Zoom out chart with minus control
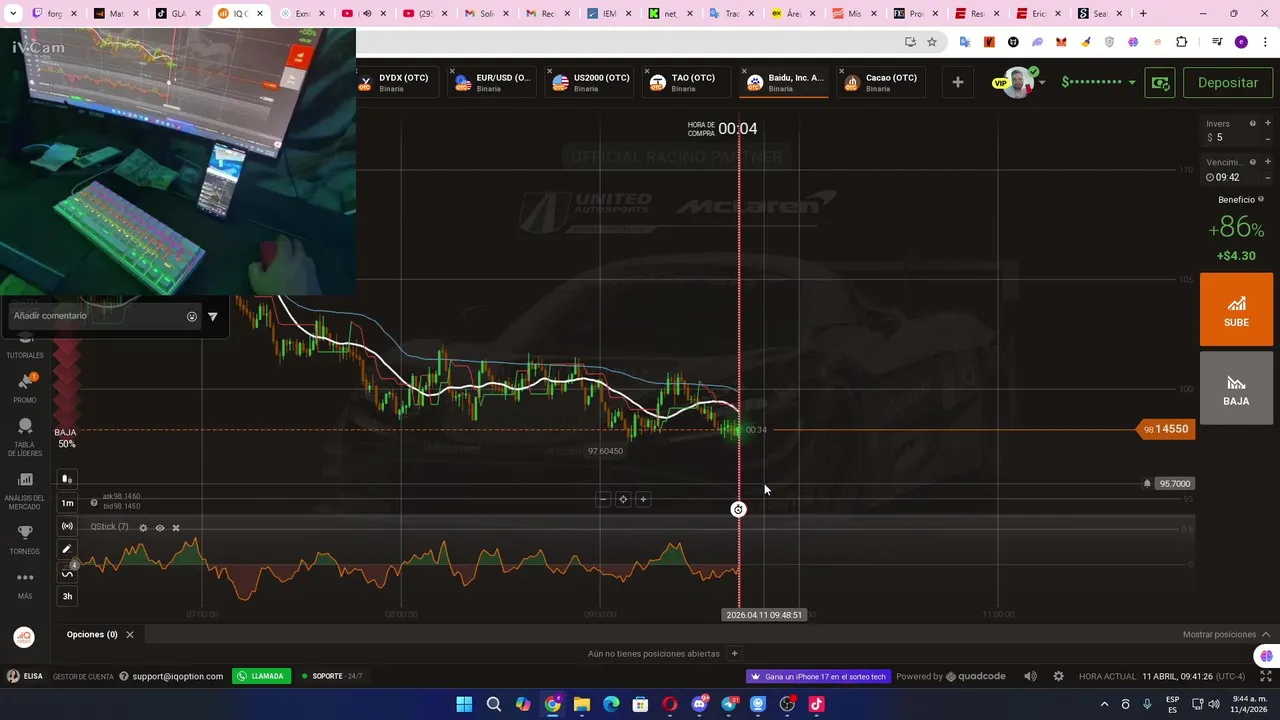The image size is (1280, 720). click(x=603, y=499)
